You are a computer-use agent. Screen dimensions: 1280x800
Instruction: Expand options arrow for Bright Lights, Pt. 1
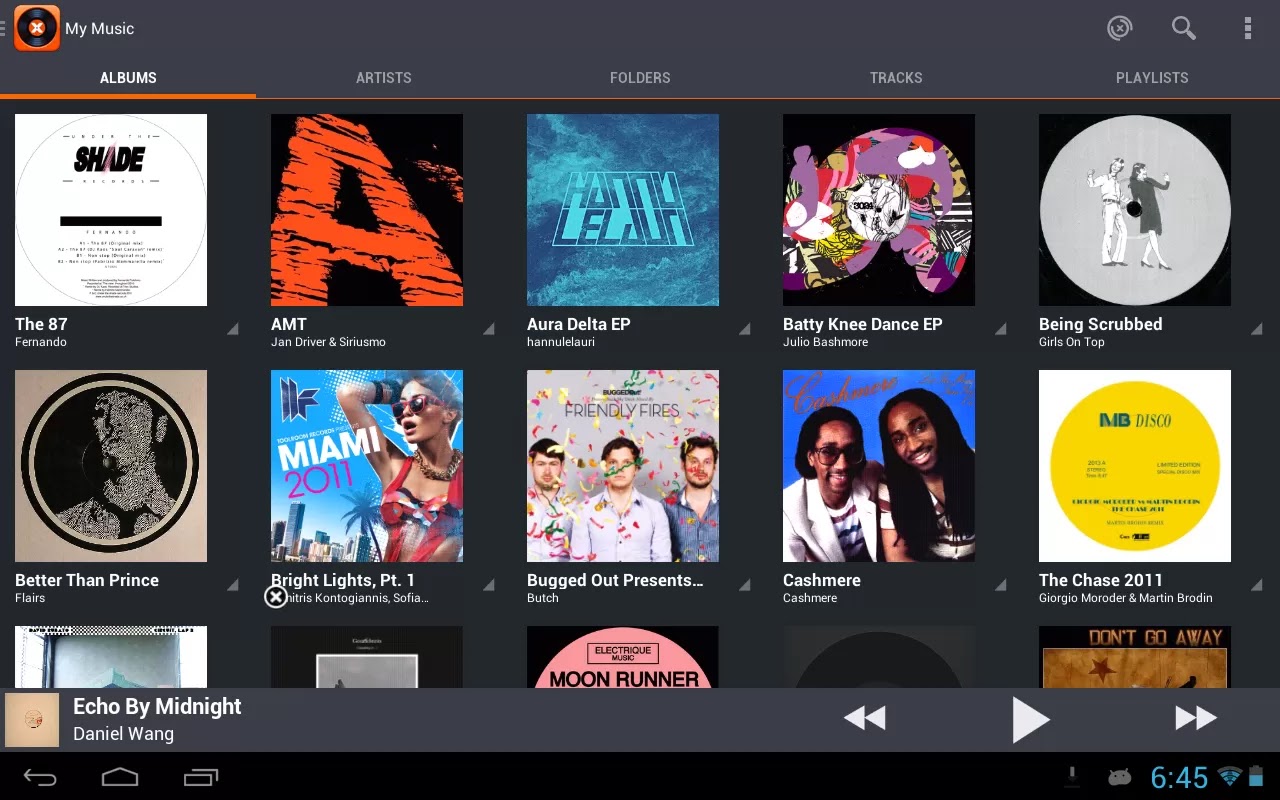(x=489, y=585)
